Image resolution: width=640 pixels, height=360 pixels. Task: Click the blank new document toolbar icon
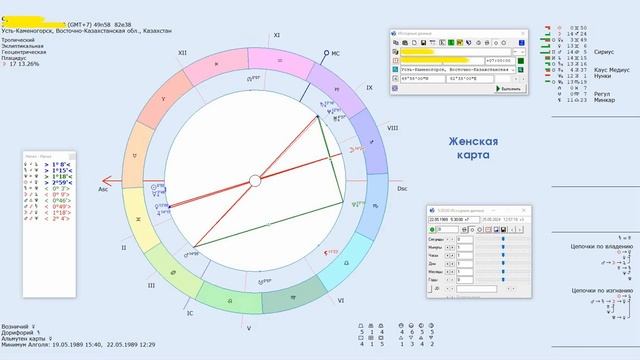pos(414,42)
